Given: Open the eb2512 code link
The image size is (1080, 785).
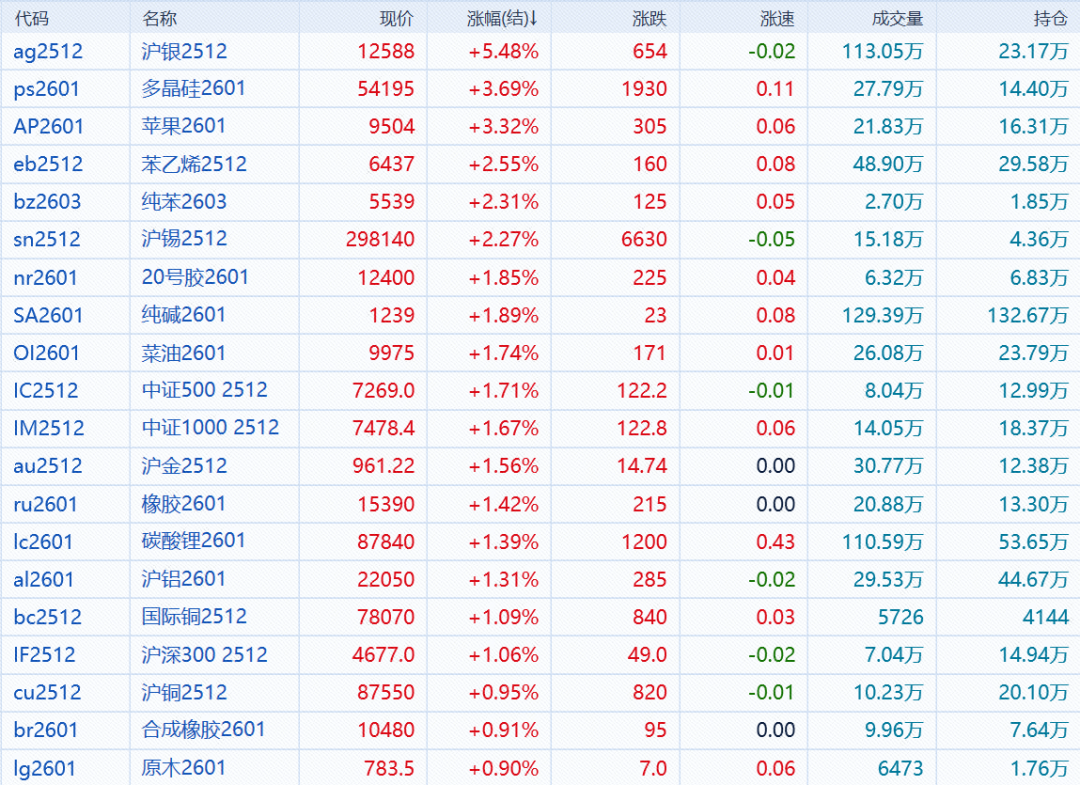Looking at the screenshot, I should 48,165.
